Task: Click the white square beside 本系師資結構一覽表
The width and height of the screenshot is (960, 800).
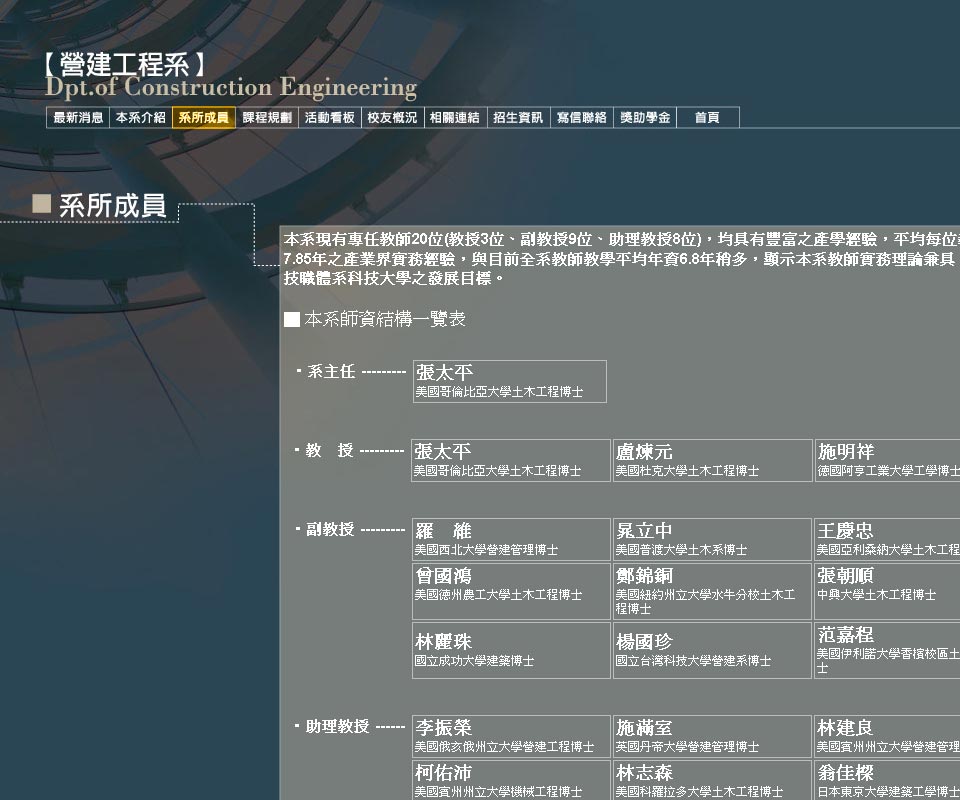Action: click(x=292, y=320)
